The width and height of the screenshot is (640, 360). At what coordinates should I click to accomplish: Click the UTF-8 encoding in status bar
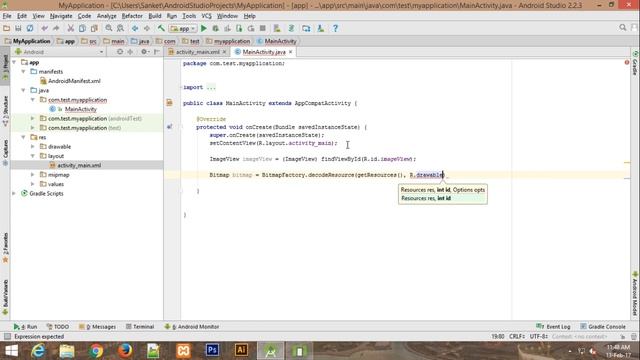point(539,336)
